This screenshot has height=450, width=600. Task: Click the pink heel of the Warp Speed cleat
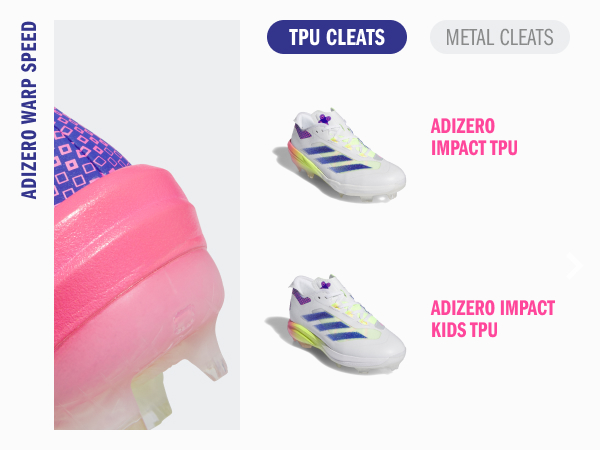126,245
